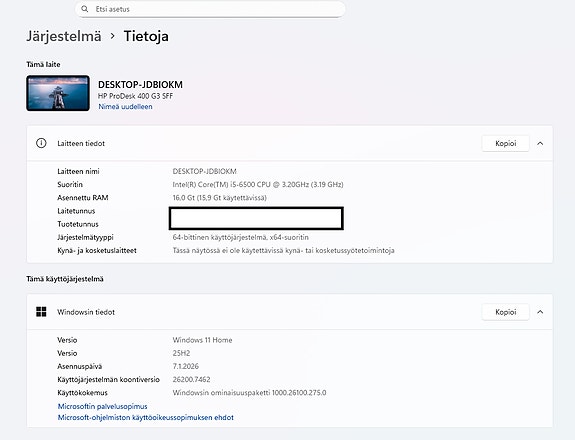Viewport: 575px width, 440px height.
Task: Open the Microsoftin palvelusopimus link
Action: pyautogui.click(x=102, y=406)
